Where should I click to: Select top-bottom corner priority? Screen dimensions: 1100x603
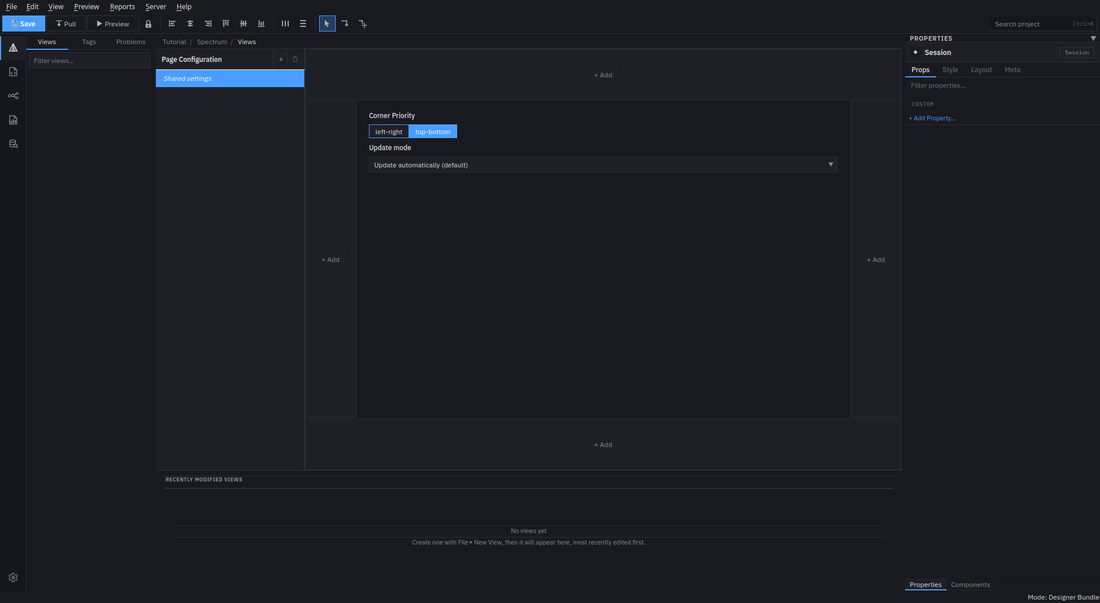point(433,132)
